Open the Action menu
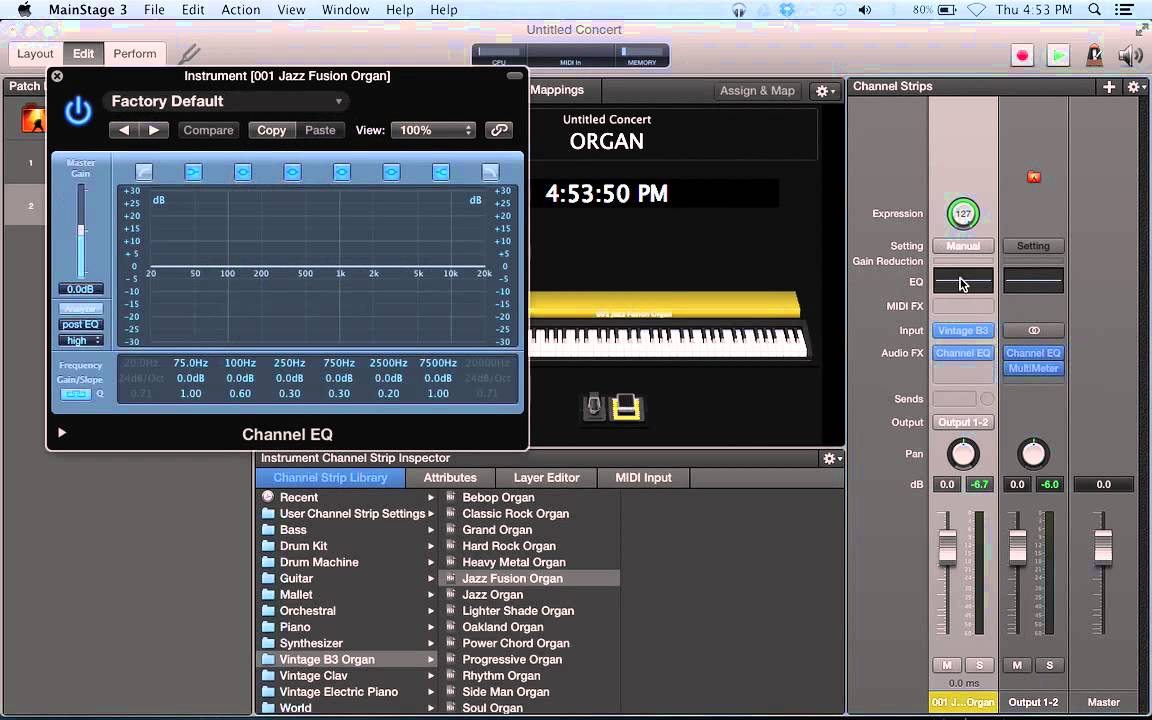The width and height of the screenshot is (1152, 720). tap(240, 10)
